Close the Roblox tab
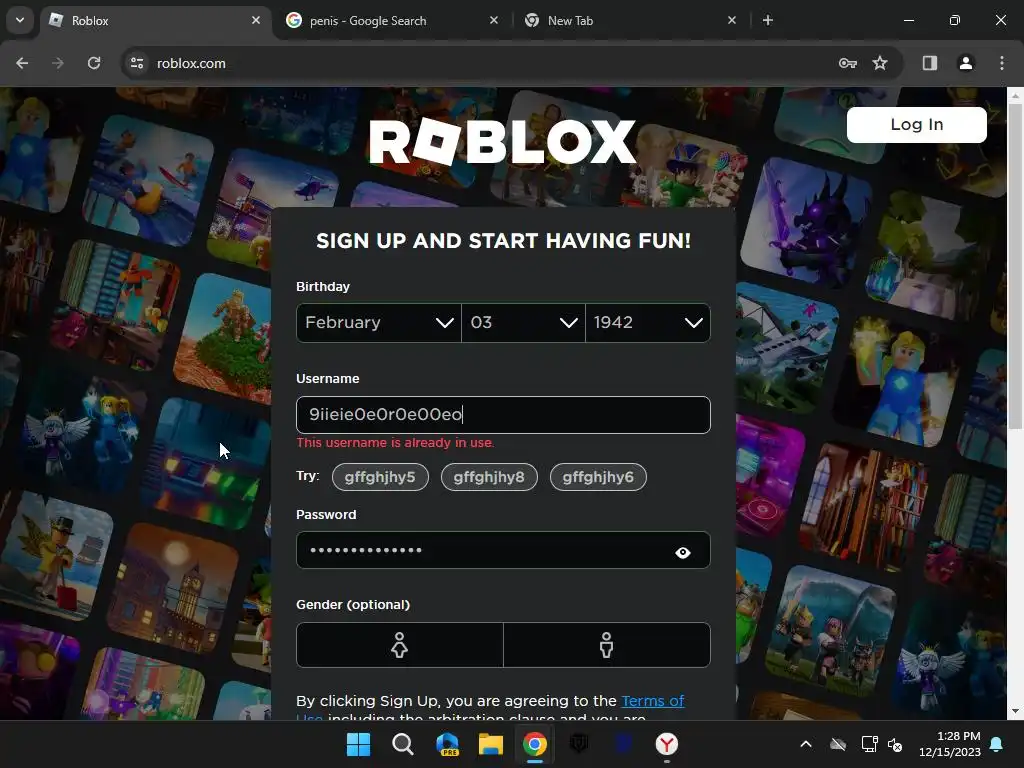 click(x=256, y=20)
